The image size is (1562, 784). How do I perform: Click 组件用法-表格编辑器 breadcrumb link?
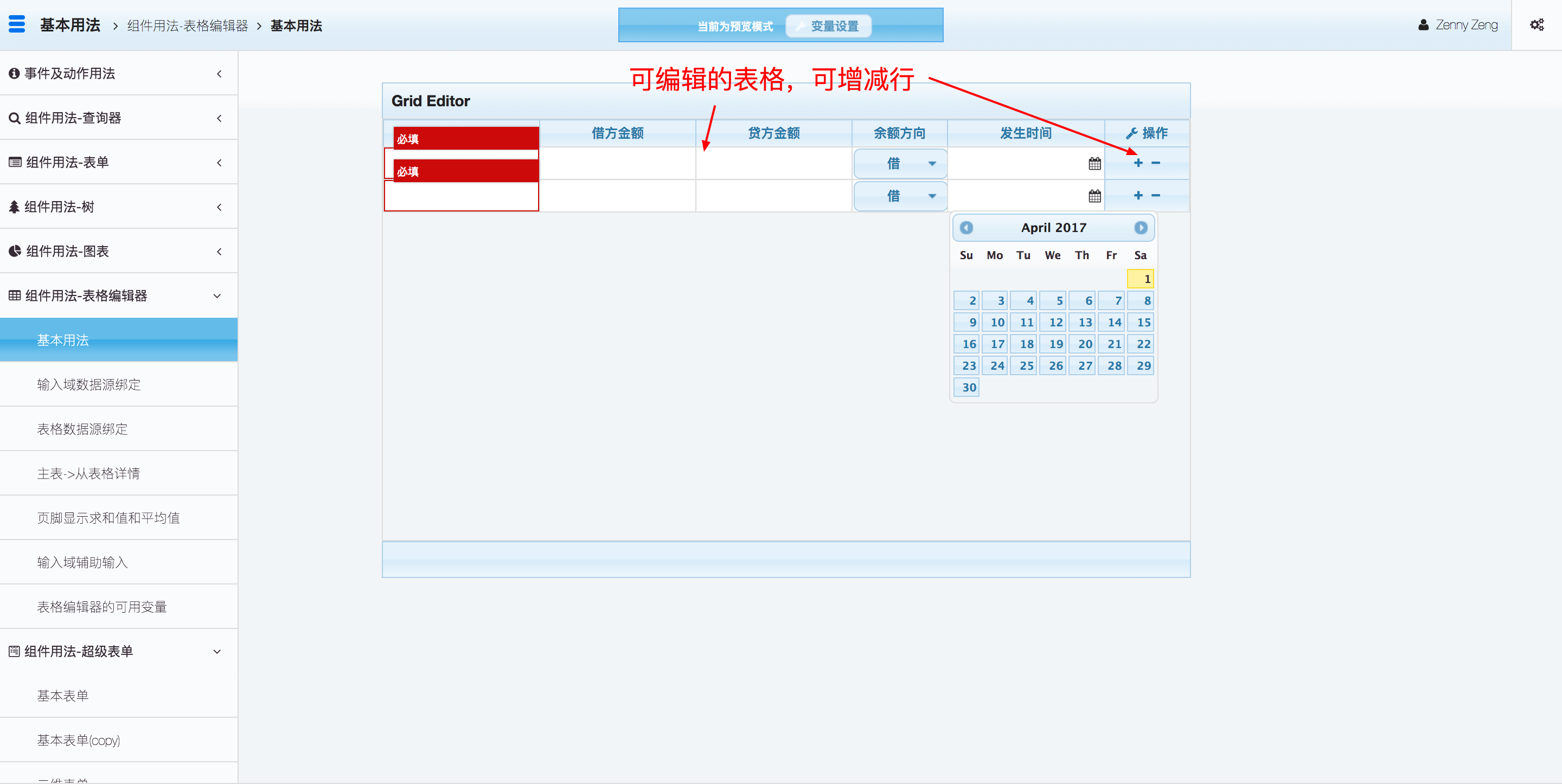187,26
